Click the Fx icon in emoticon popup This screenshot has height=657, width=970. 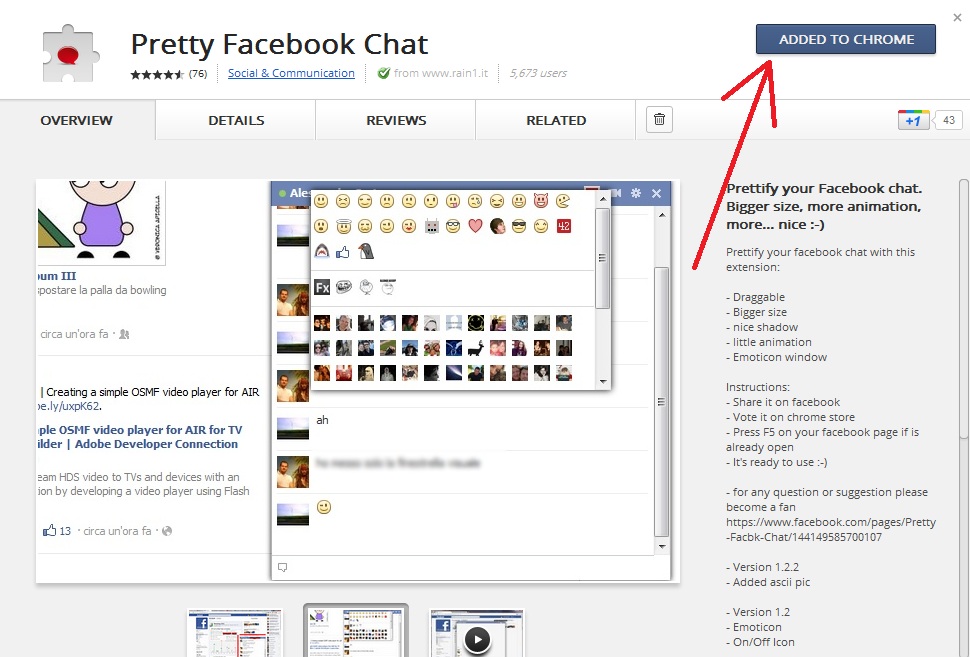coord(322,287)
